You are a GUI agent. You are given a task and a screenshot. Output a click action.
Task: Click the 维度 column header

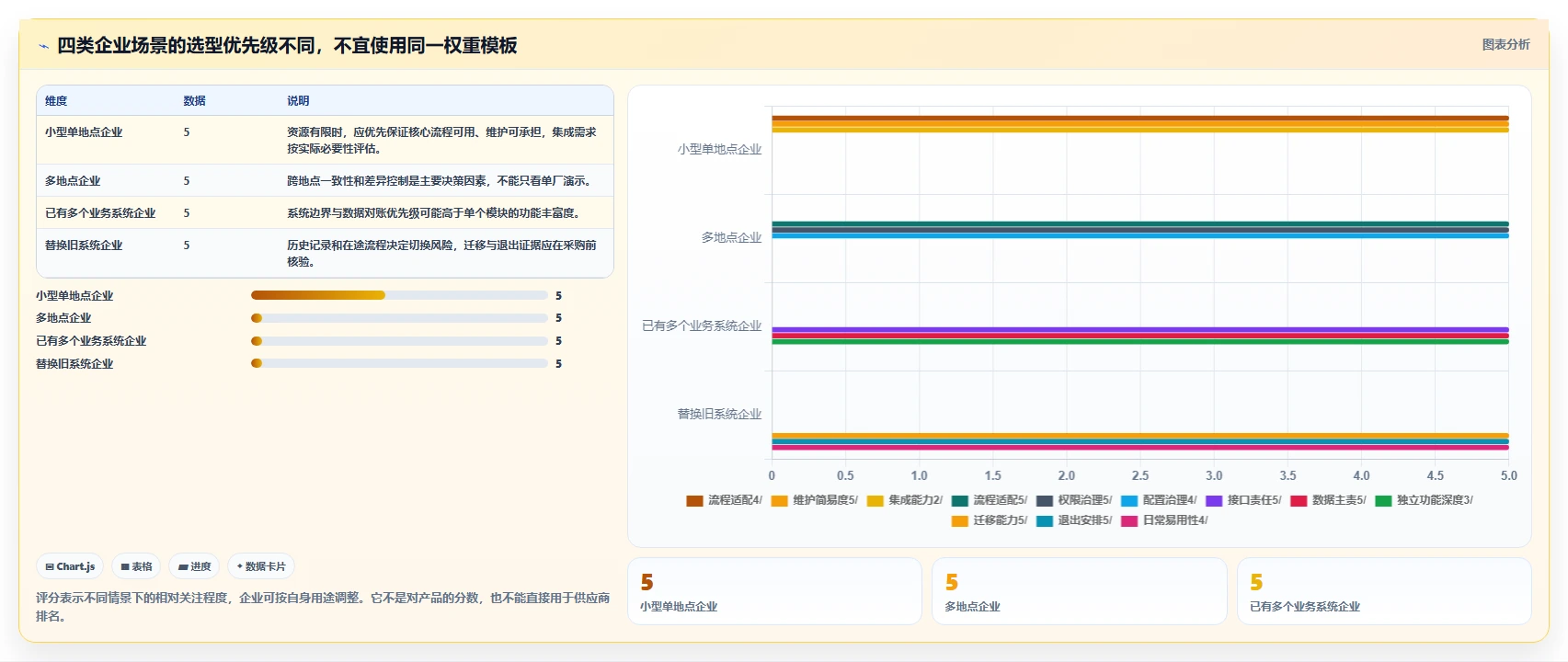coord(56,101)
